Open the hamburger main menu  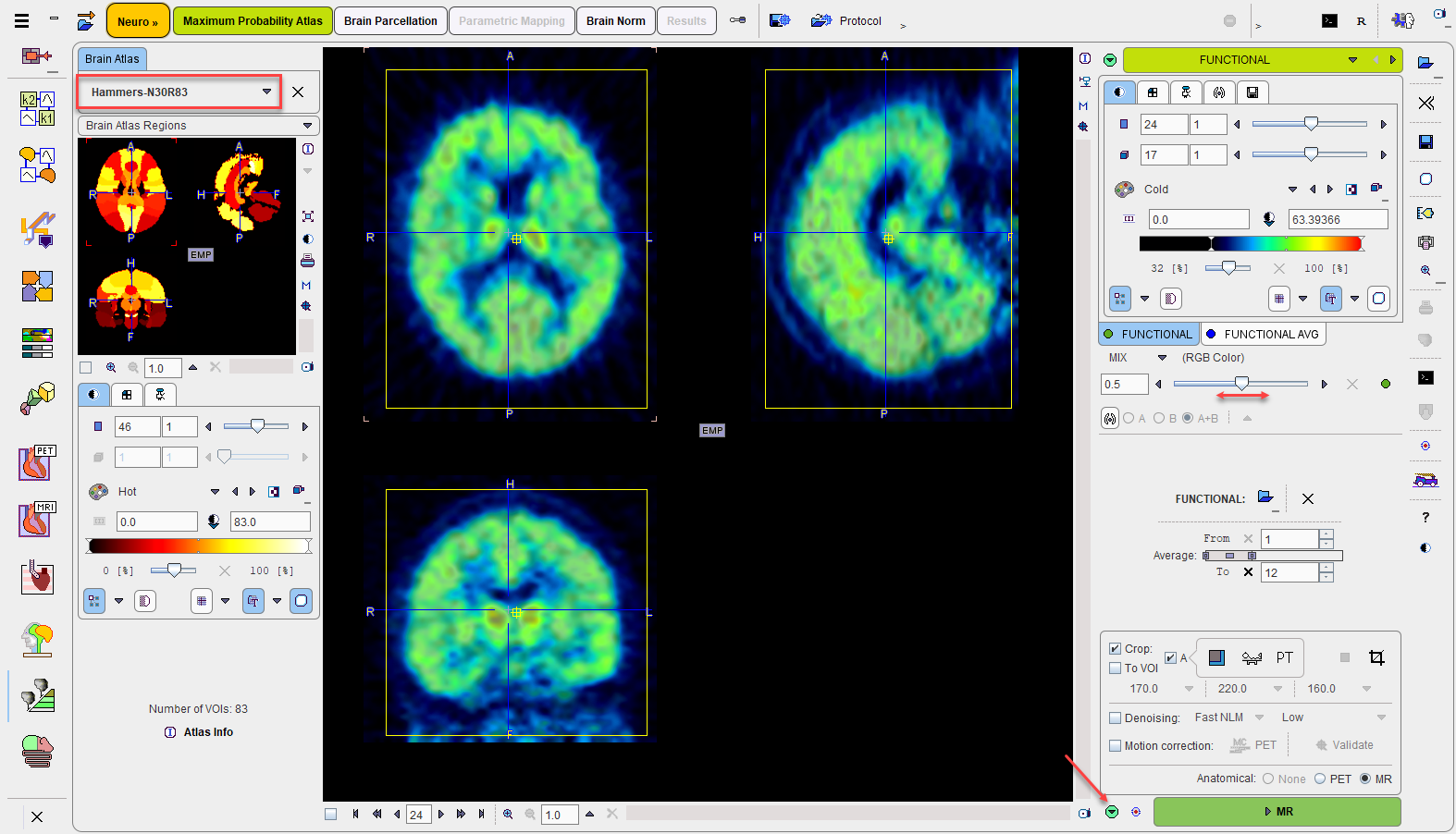pos(21,20)
